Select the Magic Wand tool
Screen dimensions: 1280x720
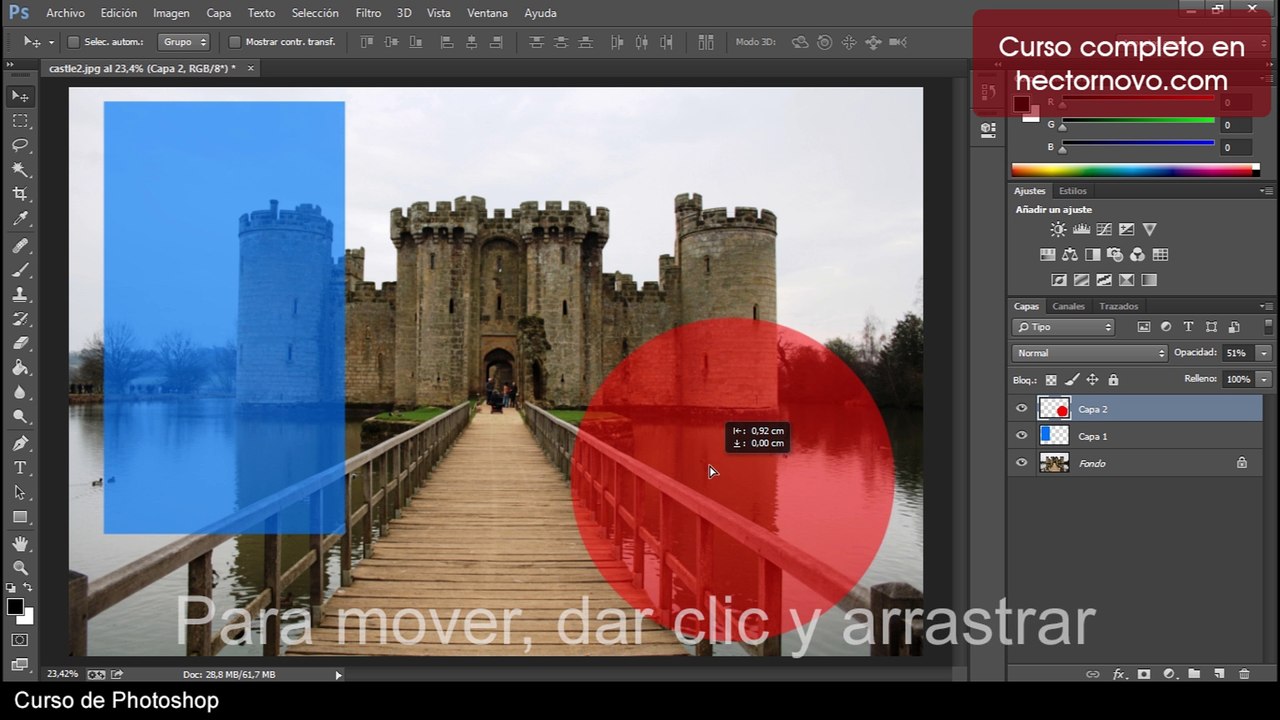[20, 170]
